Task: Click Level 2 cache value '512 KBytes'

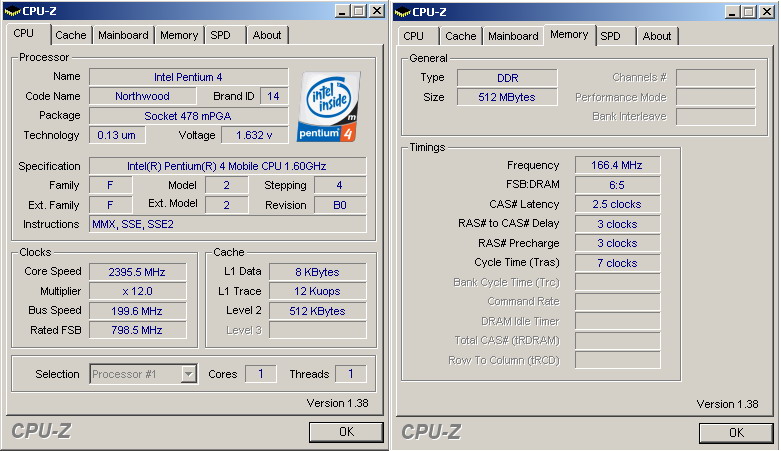Action: 317,311
